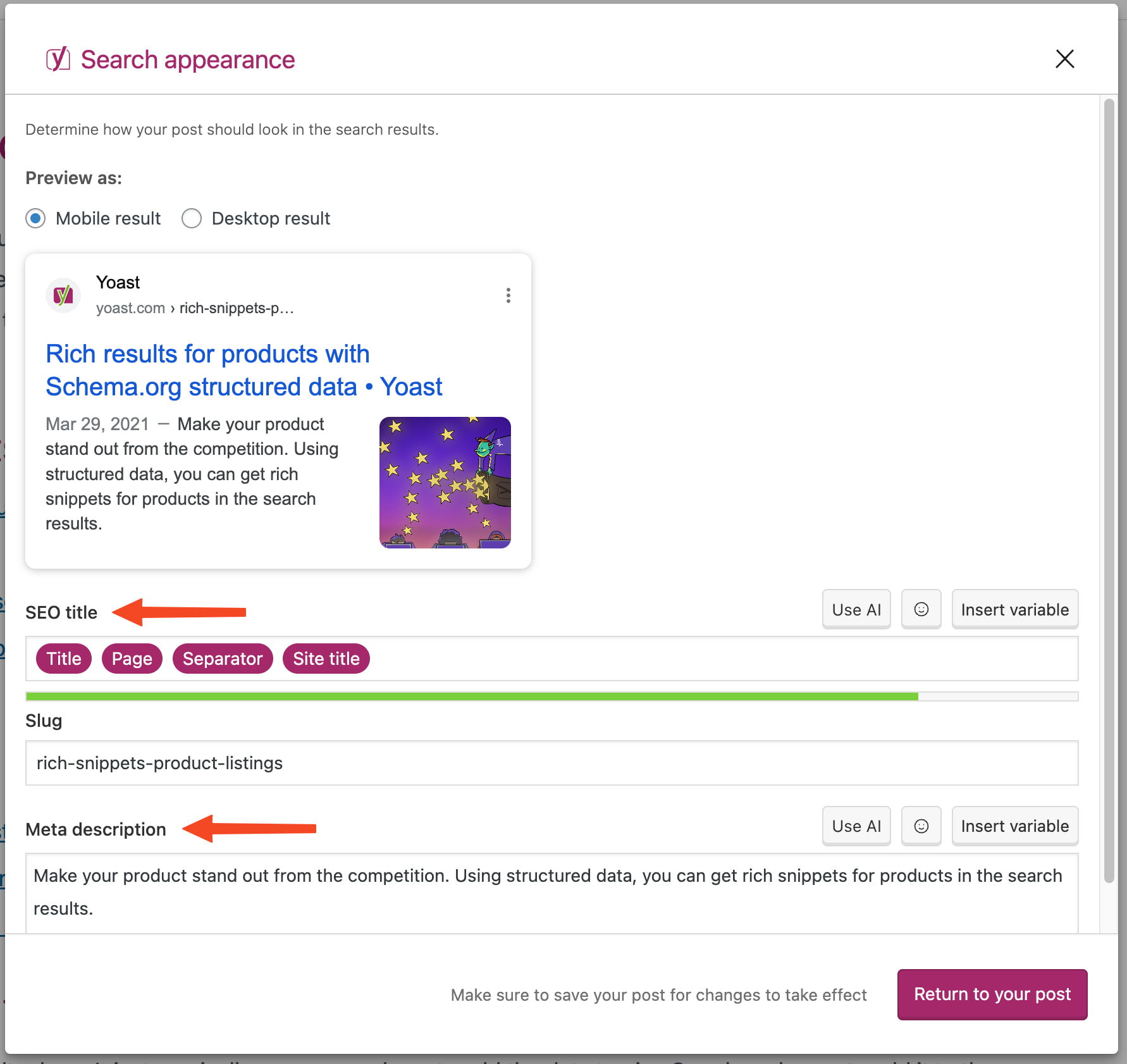This screenshot has height=1064, width=1127.
Task: Click the Yoast logo in the dialog header
Action: pyautogui.click(x=58, y=59)
